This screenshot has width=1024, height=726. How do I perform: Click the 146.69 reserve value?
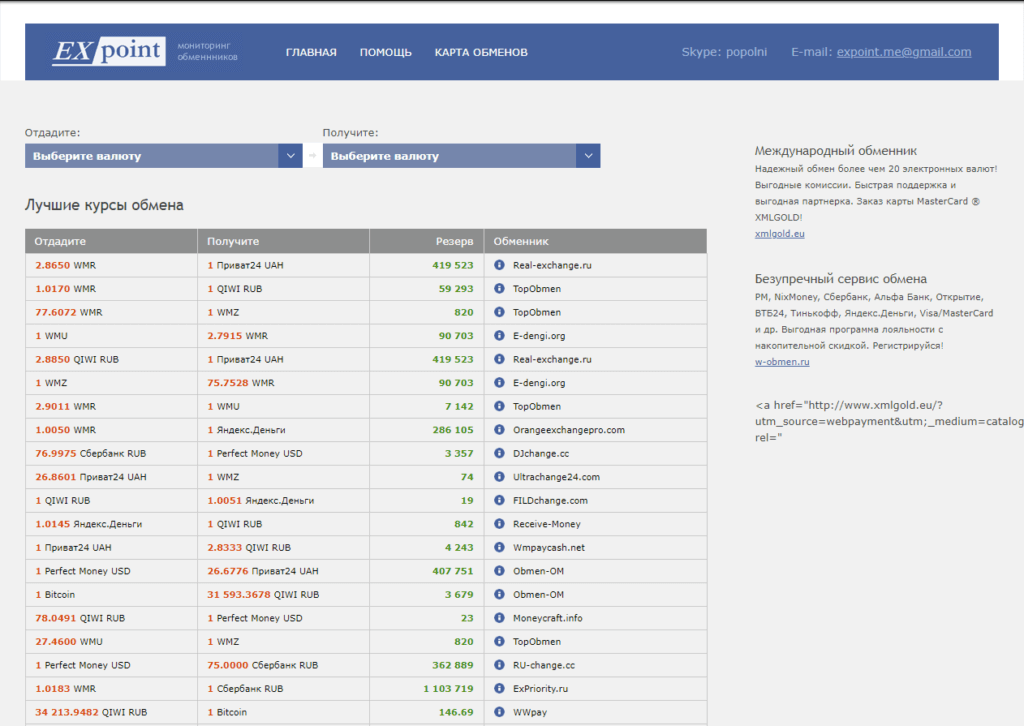(x=456, y=712)
